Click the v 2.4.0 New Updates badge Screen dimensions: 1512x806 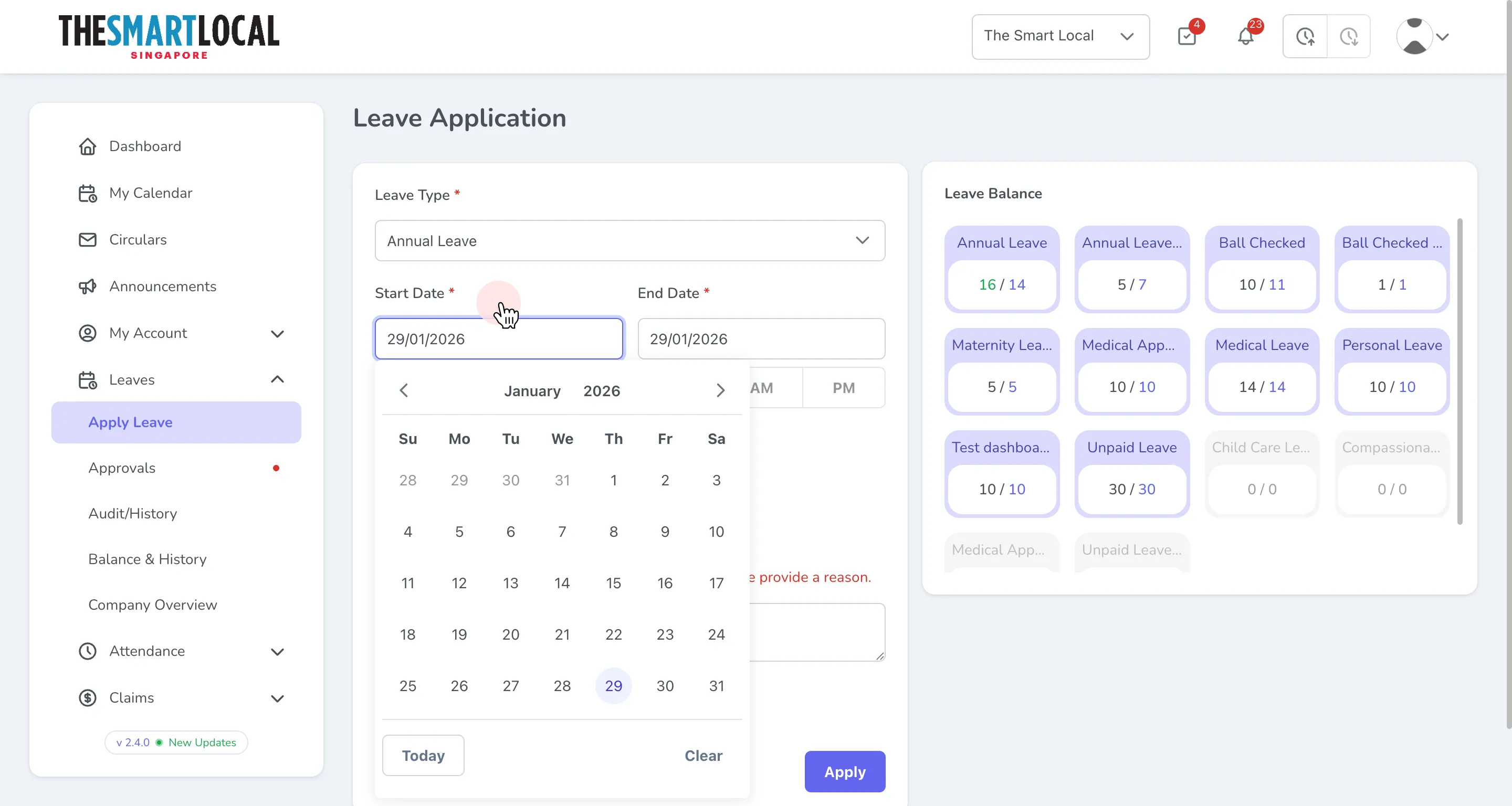tap(176, 743)
